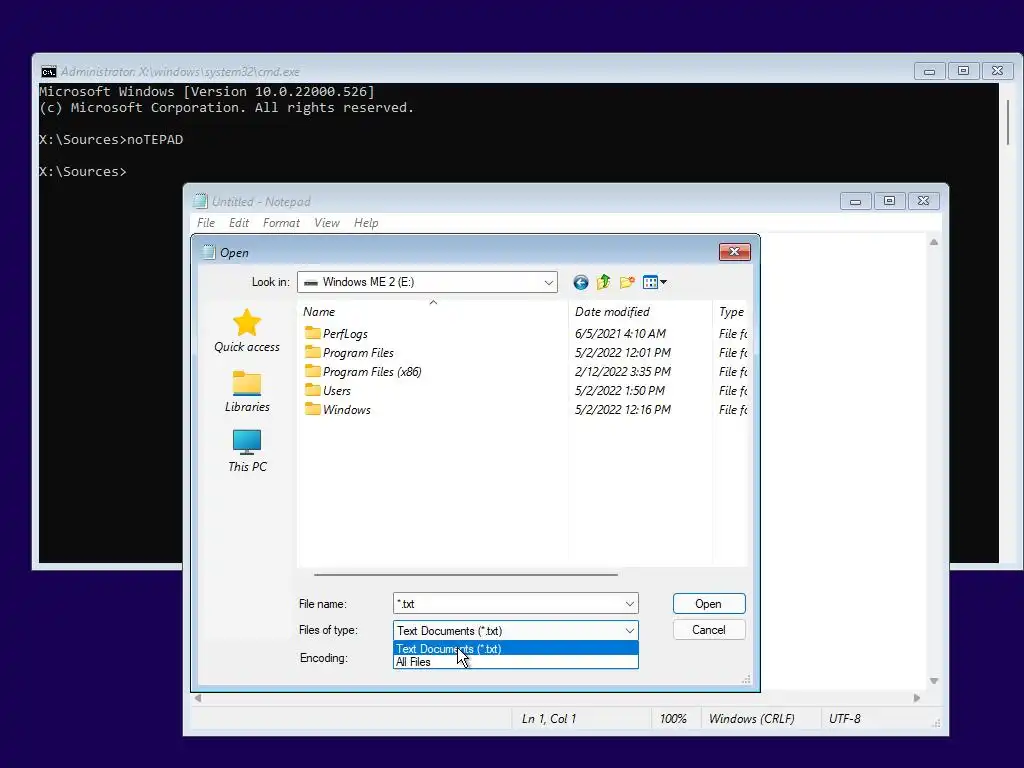
Task: Open the Notepad Edit menu
Action: click(239, 223)
